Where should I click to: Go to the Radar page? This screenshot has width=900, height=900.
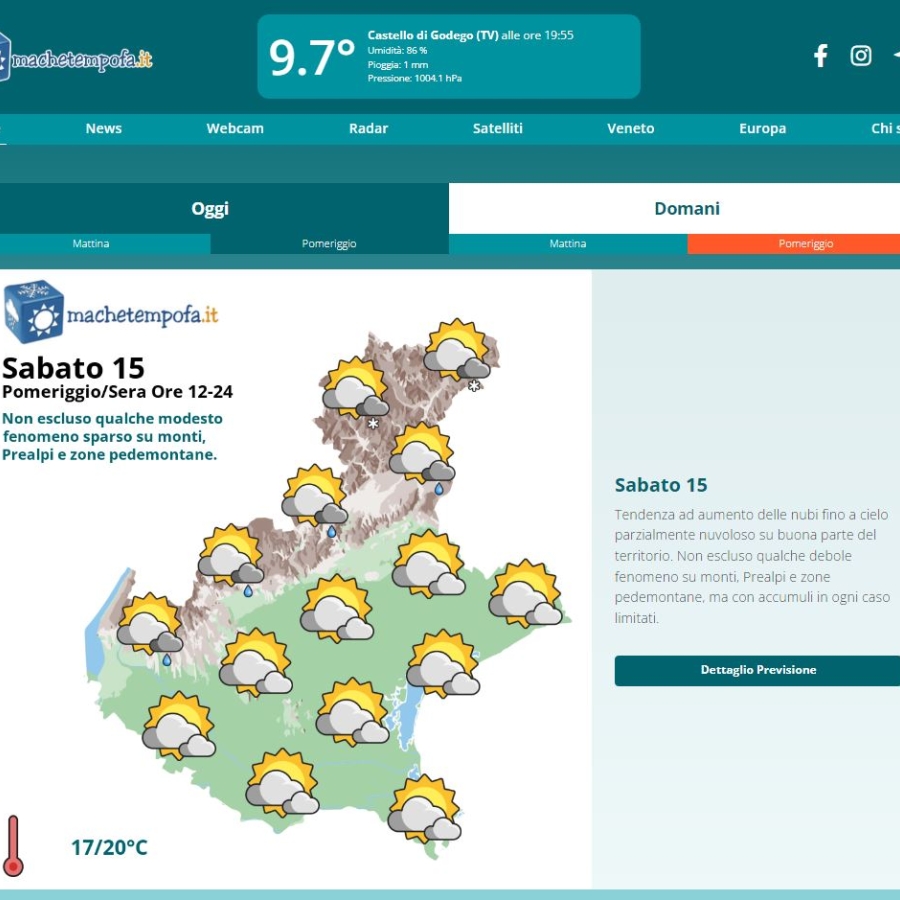(x=368, y=128)
